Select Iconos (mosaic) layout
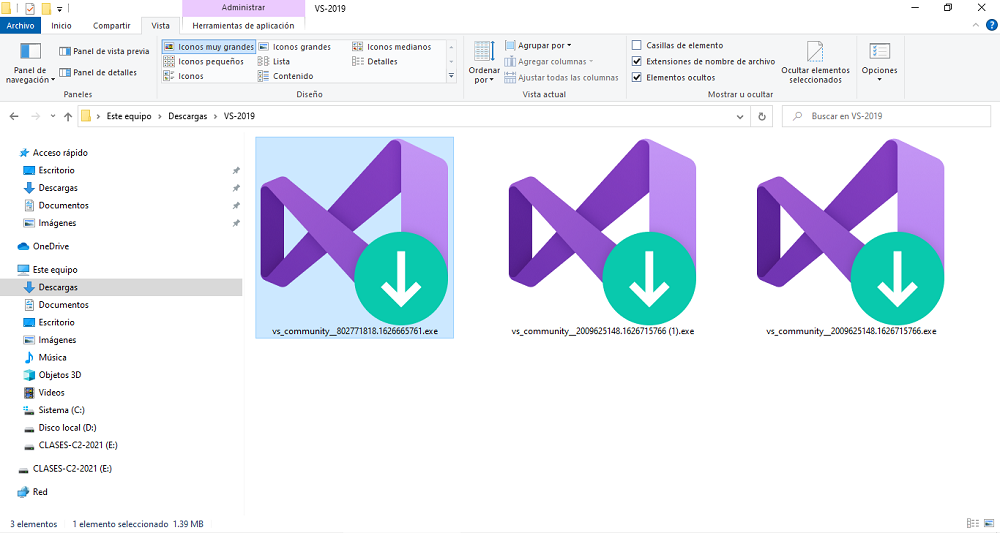Viewport: 1000px width, 533px height. (x=184, y=76)
